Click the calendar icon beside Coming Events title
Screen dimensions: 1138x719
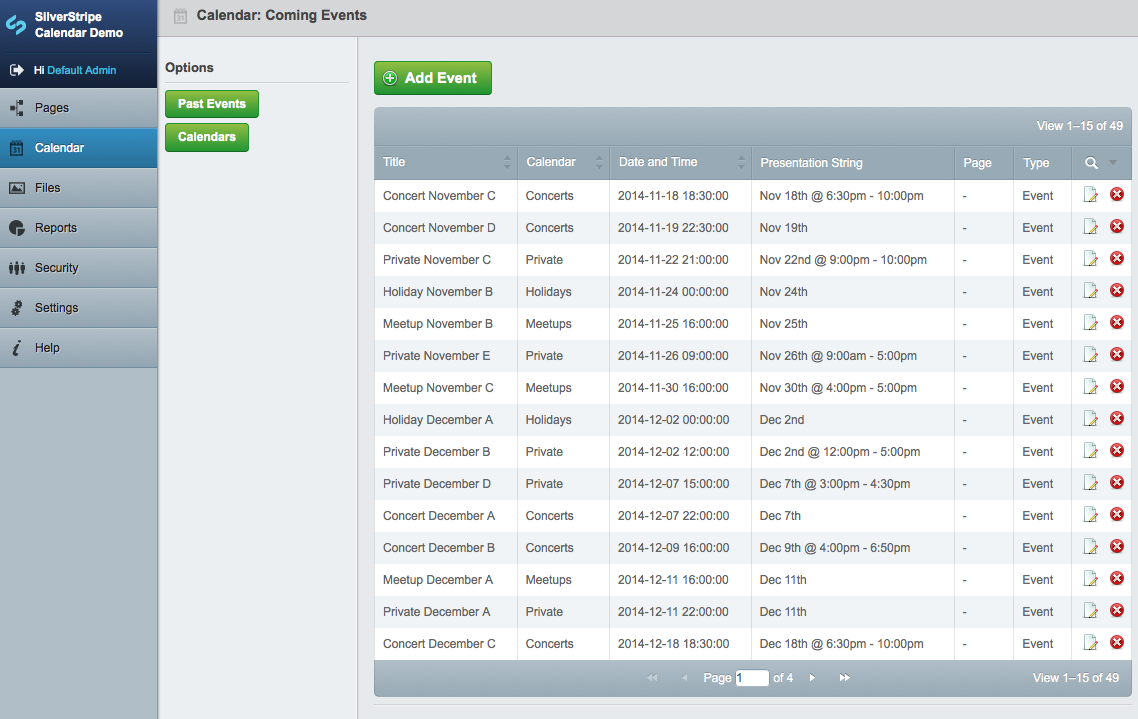tap(180, 16)
